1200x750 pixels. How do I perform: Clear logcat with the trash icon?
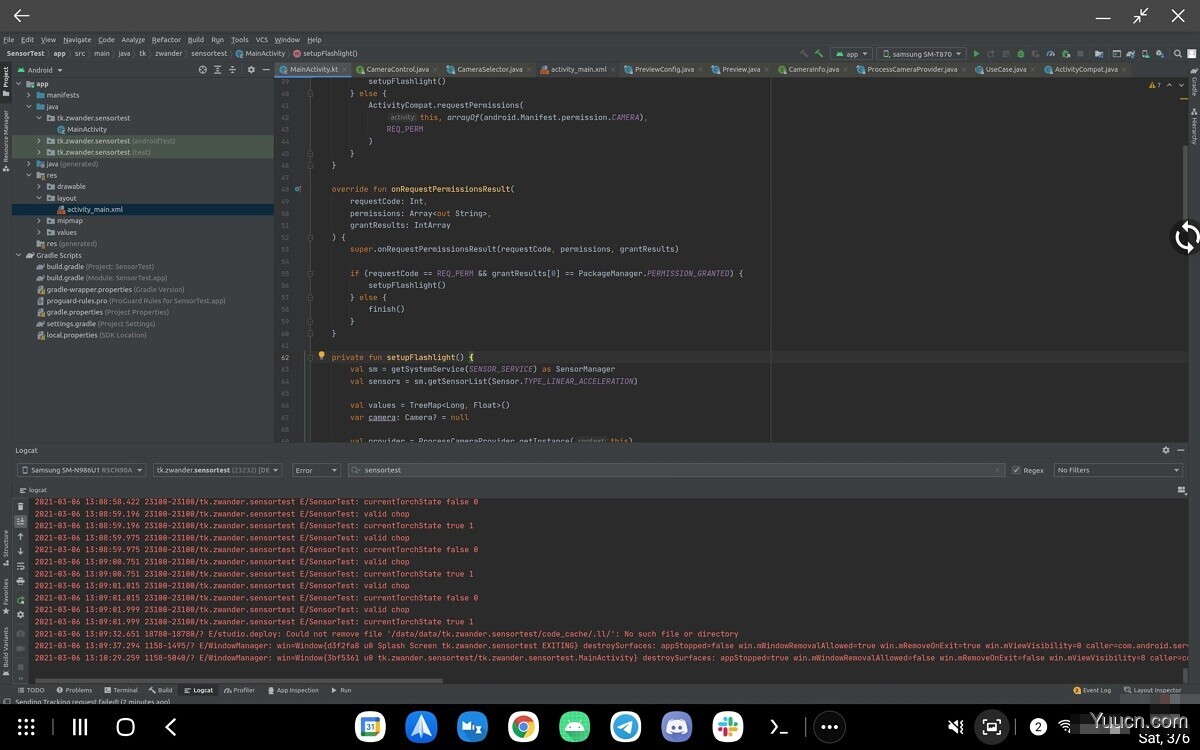20,507
